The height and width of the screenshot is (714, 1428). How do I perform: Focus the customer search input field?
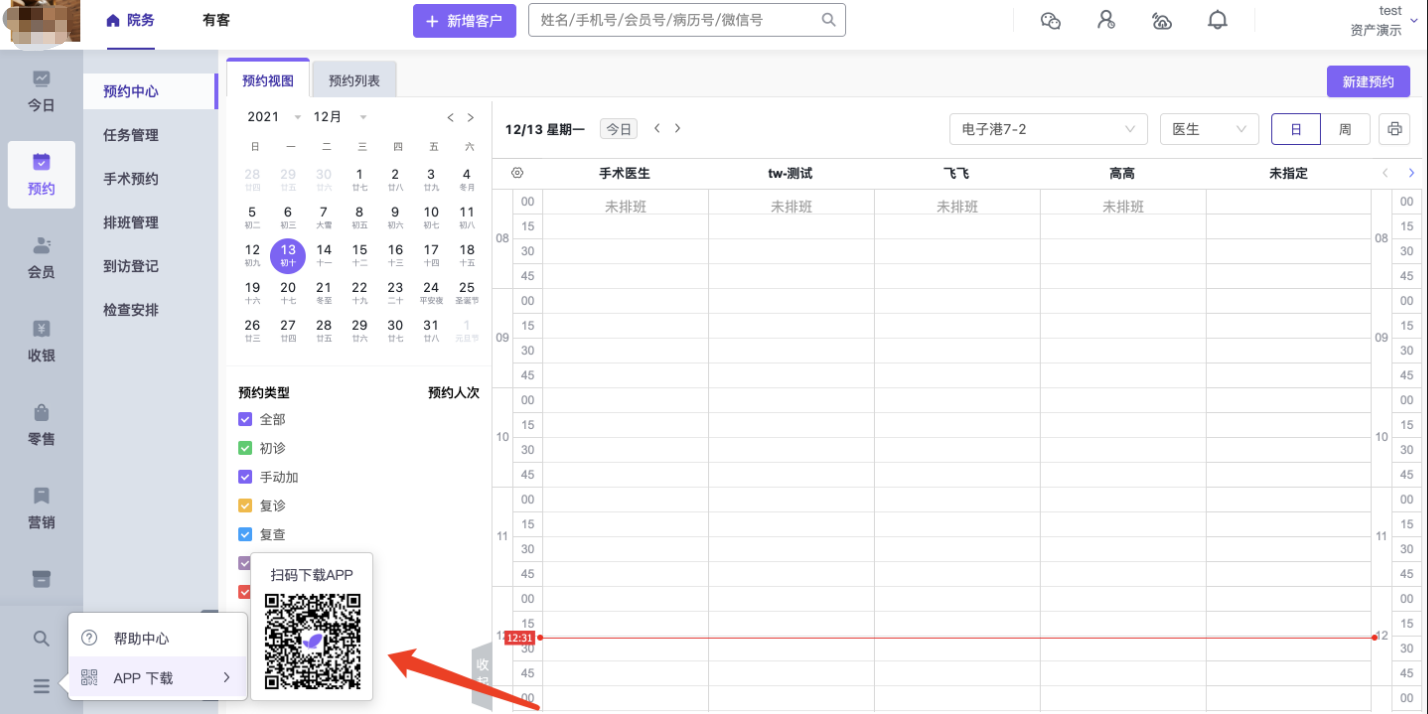point(686,20)
